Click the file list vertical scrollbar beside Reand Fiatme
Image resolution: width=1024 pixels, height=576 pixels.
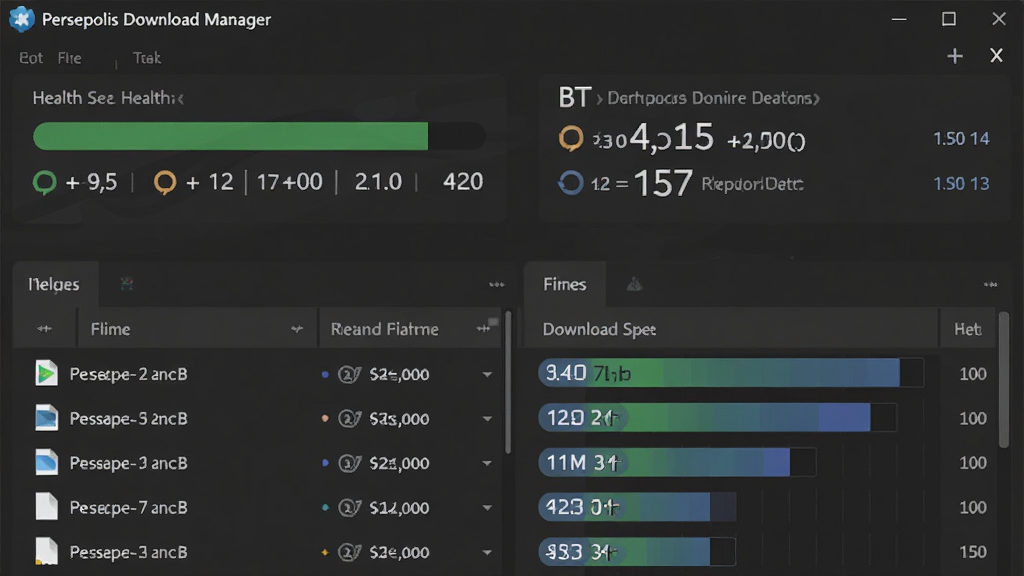[508, 382]
